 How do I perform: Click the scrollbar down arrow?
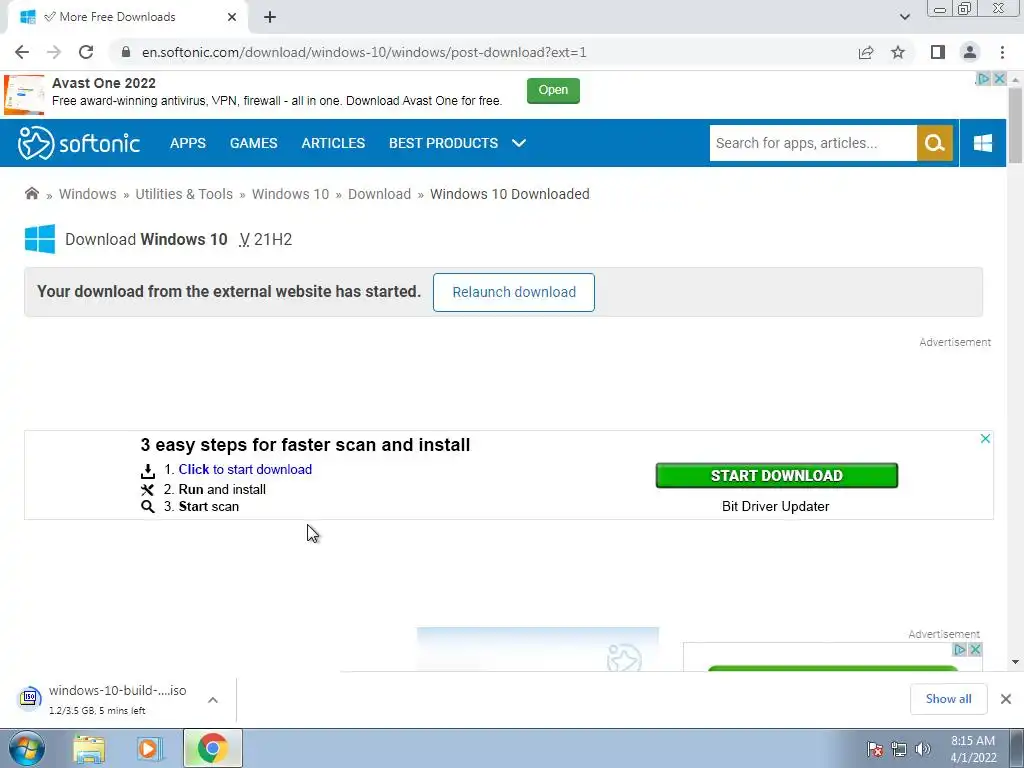(x=1015, y=662)
